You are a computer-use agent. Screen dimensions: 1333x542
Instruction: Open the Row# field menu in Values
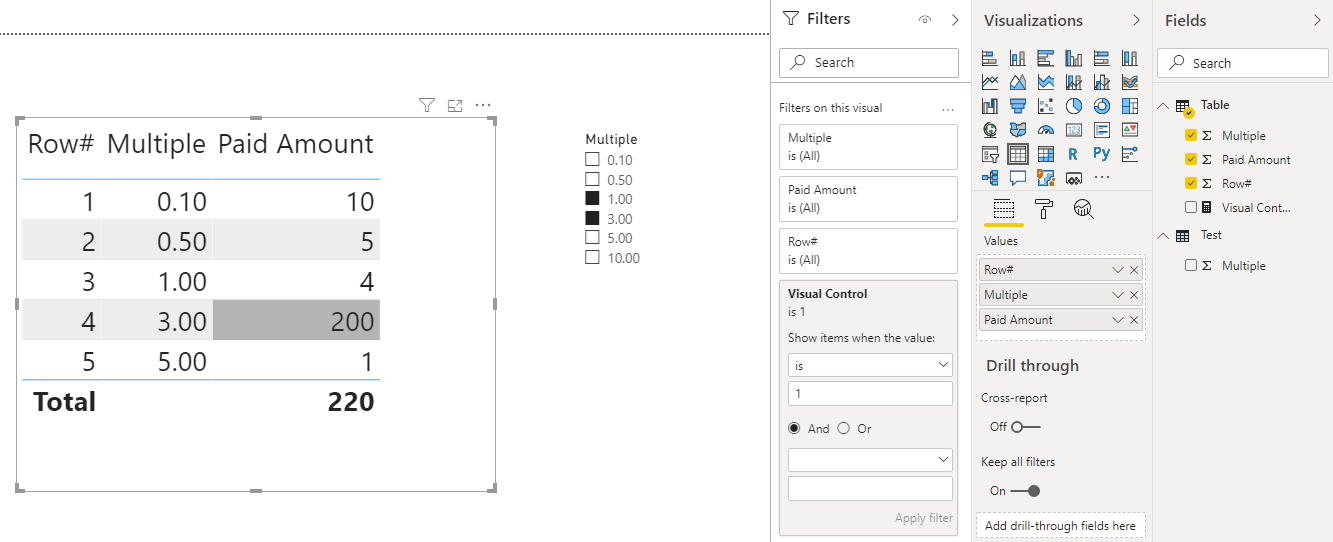click(x=1118, y=270)
